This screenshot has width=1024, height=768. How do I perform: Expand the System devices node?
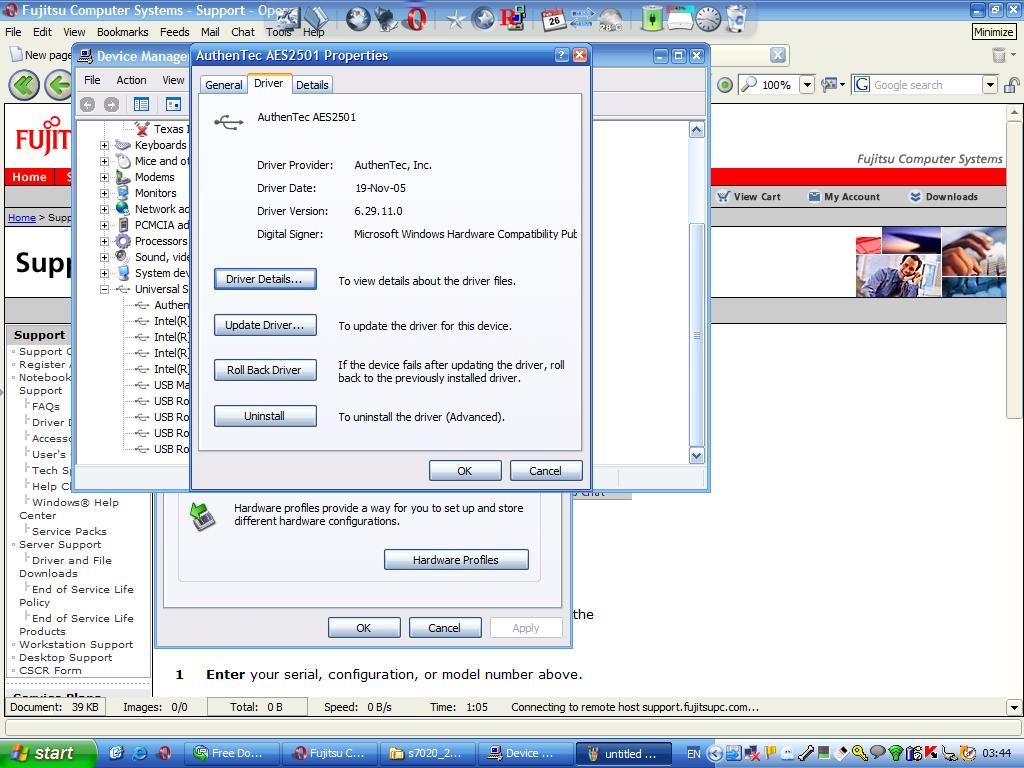[x=104, y=273]
